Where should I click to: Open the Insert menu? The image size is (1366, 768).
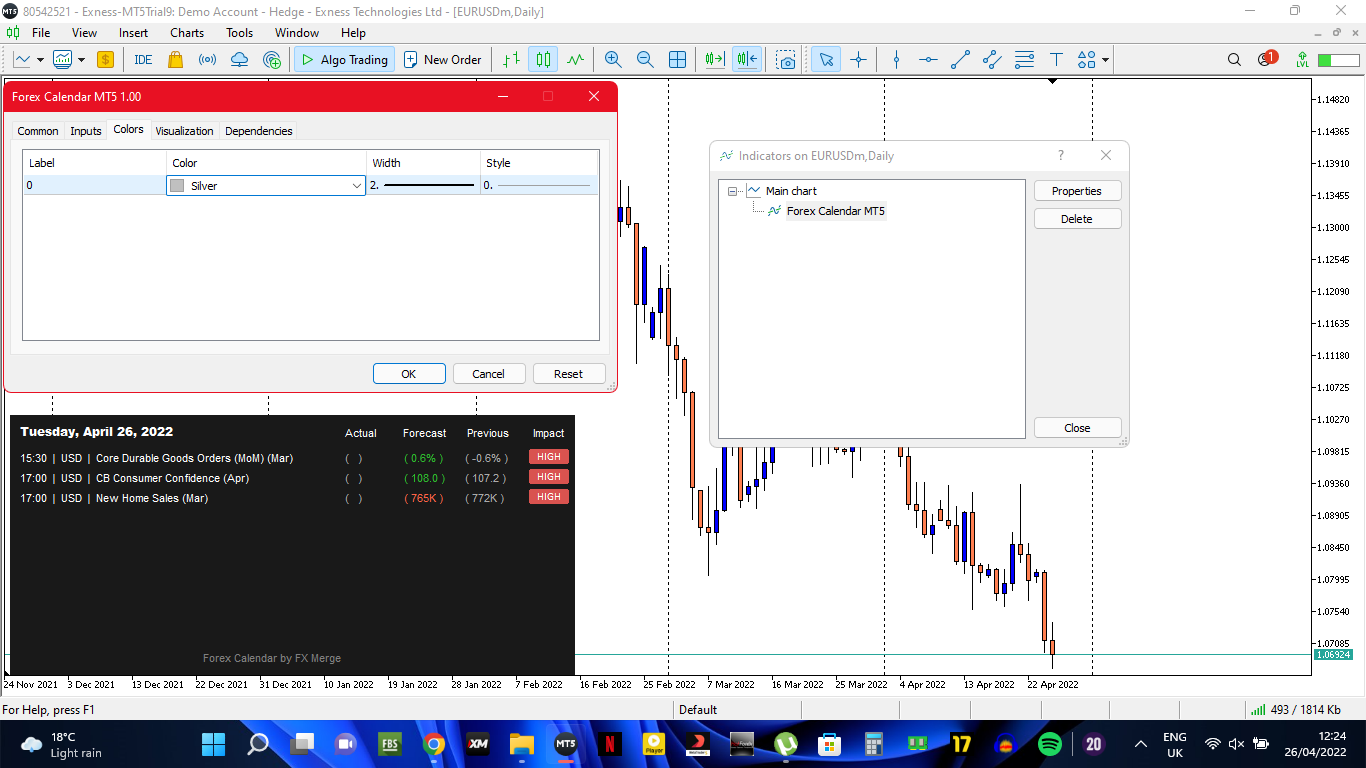click(x=133, y=33)
